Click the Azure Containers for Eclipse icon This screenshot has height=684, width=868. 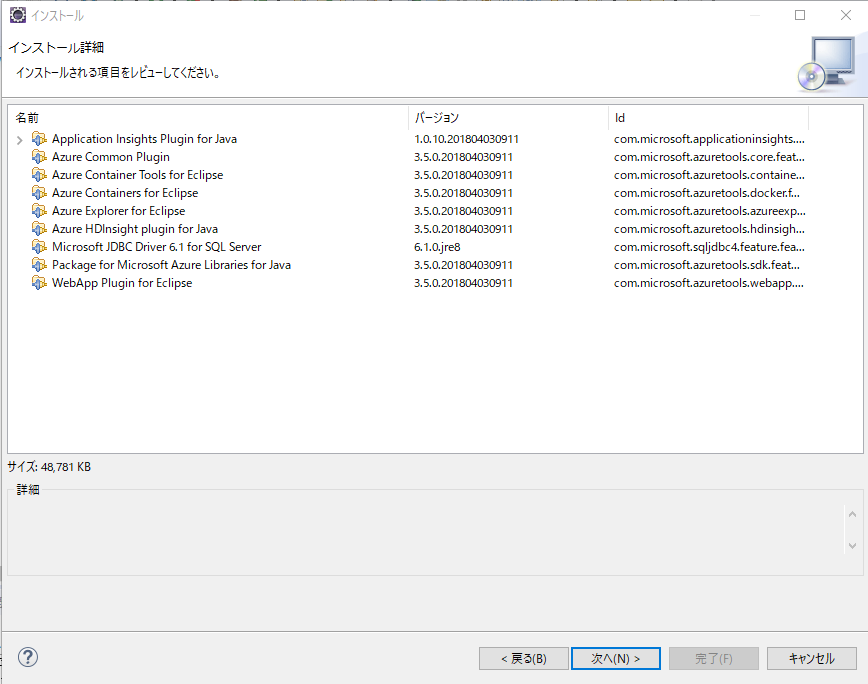click(39, 193)
